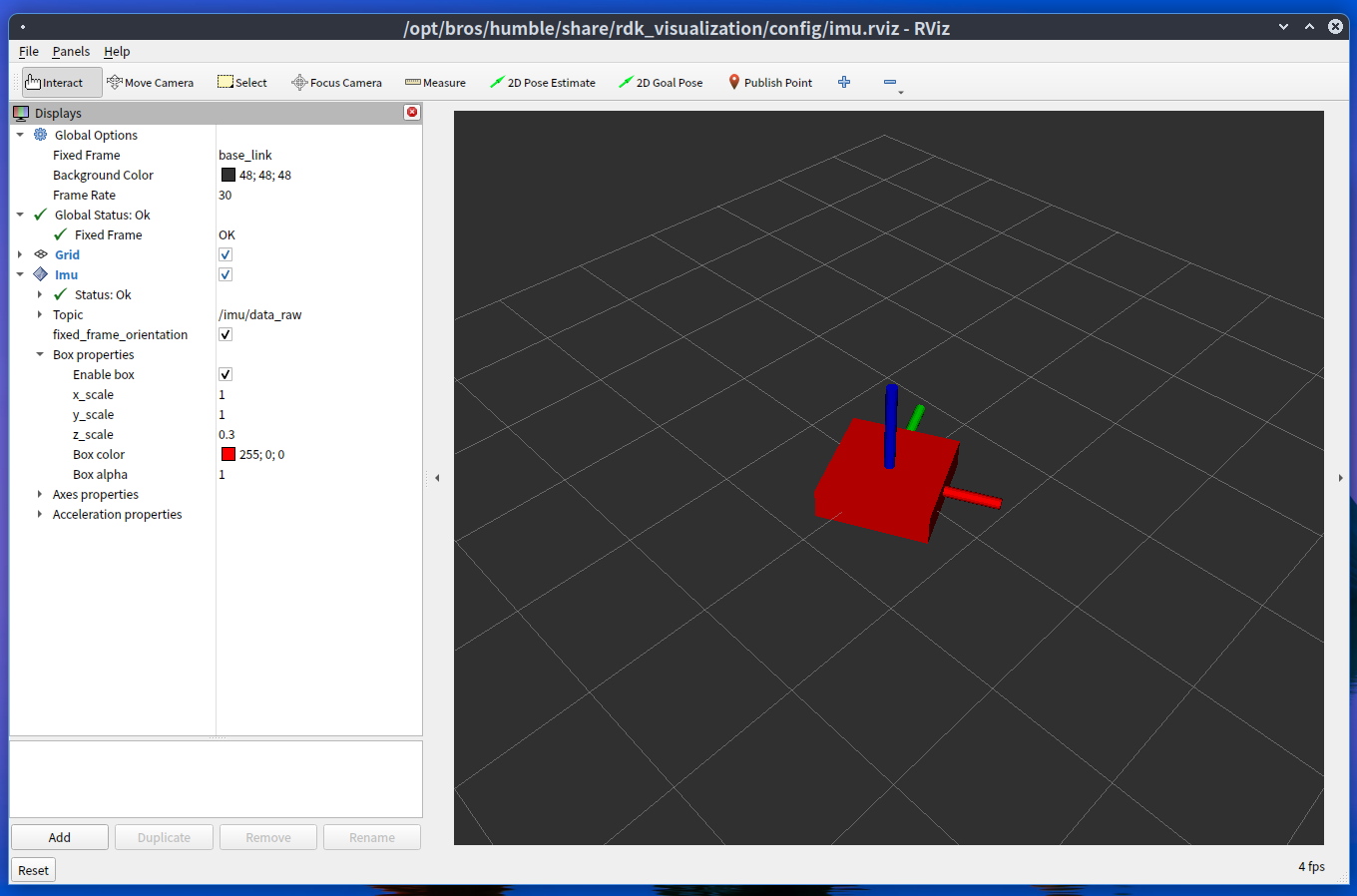
Task: Click the red Box color swatch
Action: point(228,455)
